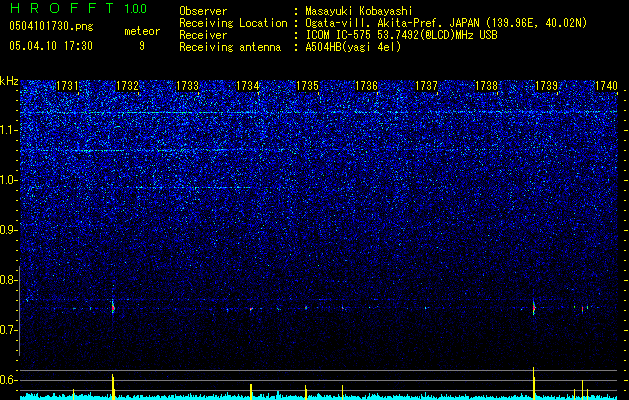Click the meteor count value 9

tap(142, 46)
